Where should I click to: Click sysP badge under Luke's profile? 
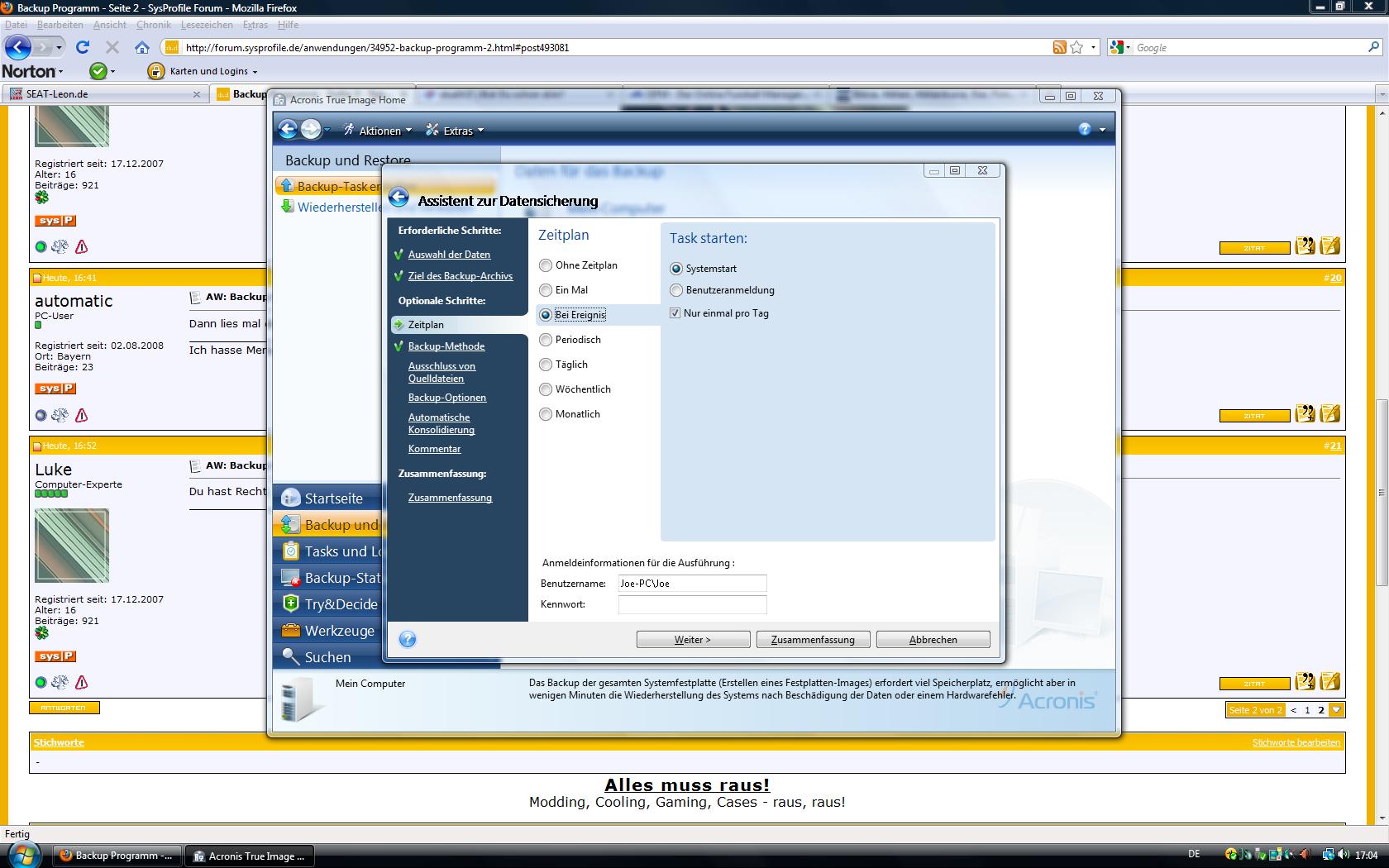tap(55, 656)
